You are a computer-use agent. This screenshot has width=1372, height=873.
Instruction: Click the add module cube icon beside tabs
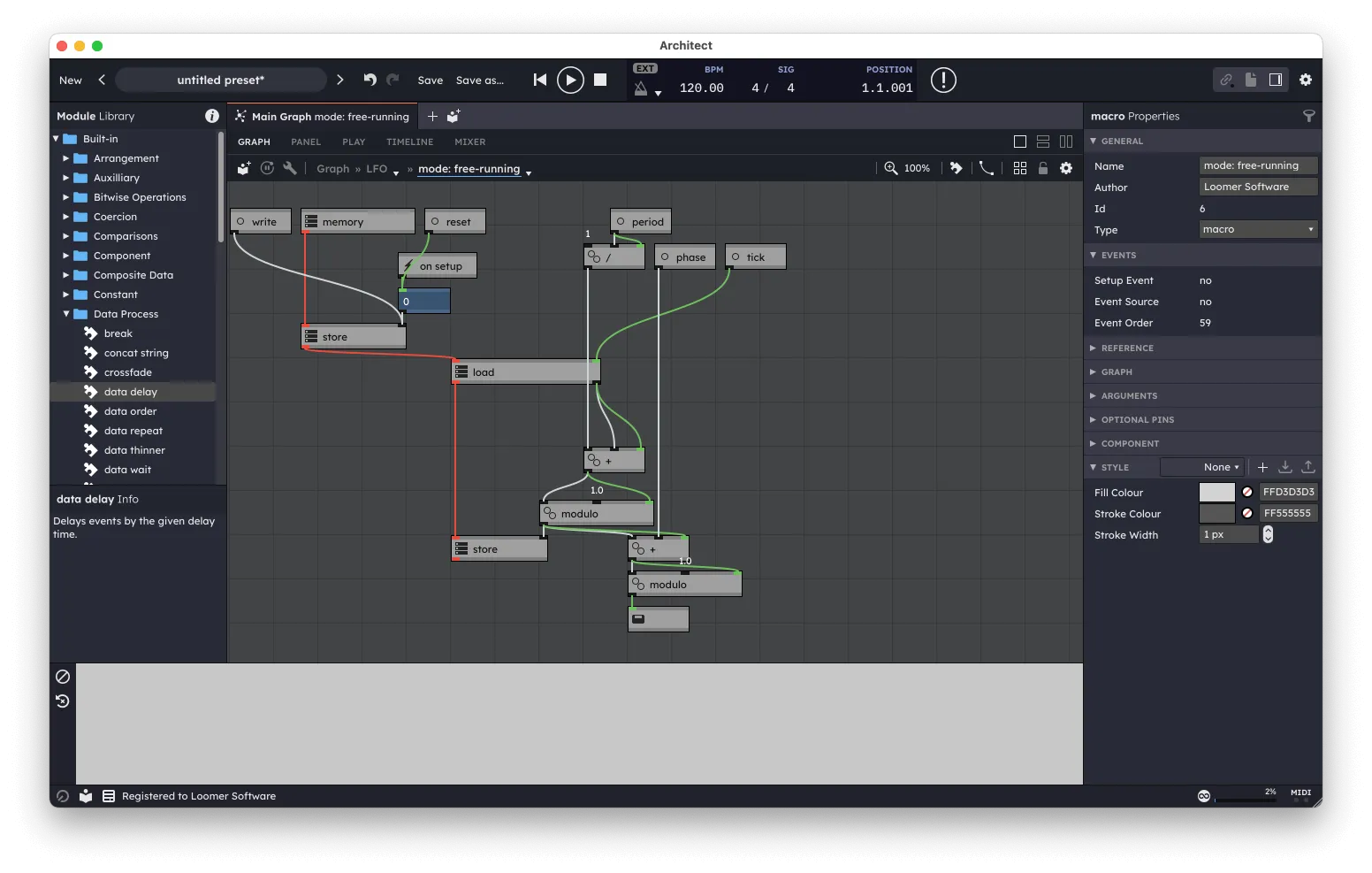tap(454, 116)
